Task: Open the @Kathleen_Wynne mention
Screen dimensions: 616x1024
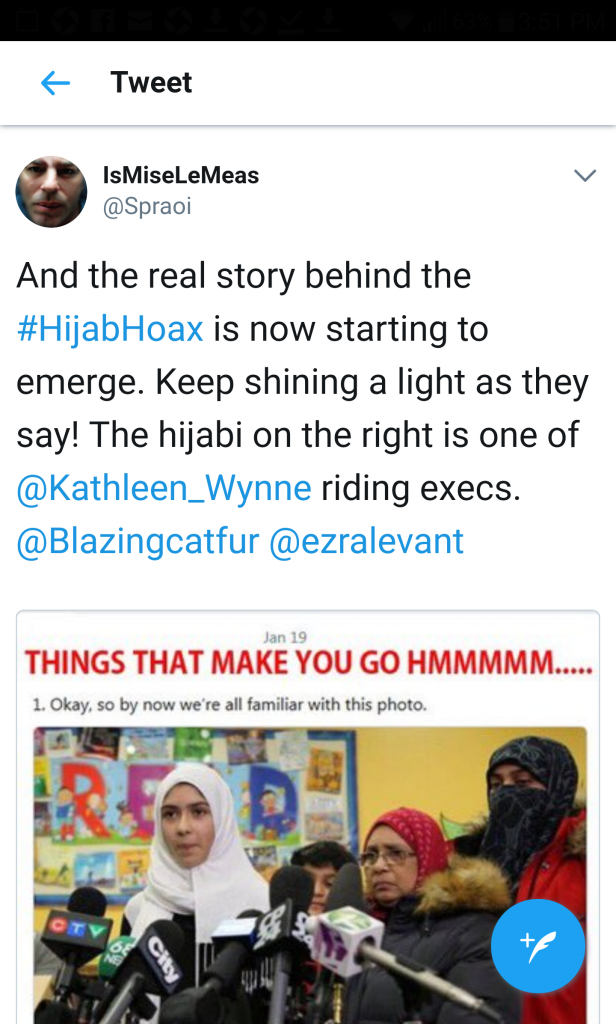Action: (x=164, y=488)
